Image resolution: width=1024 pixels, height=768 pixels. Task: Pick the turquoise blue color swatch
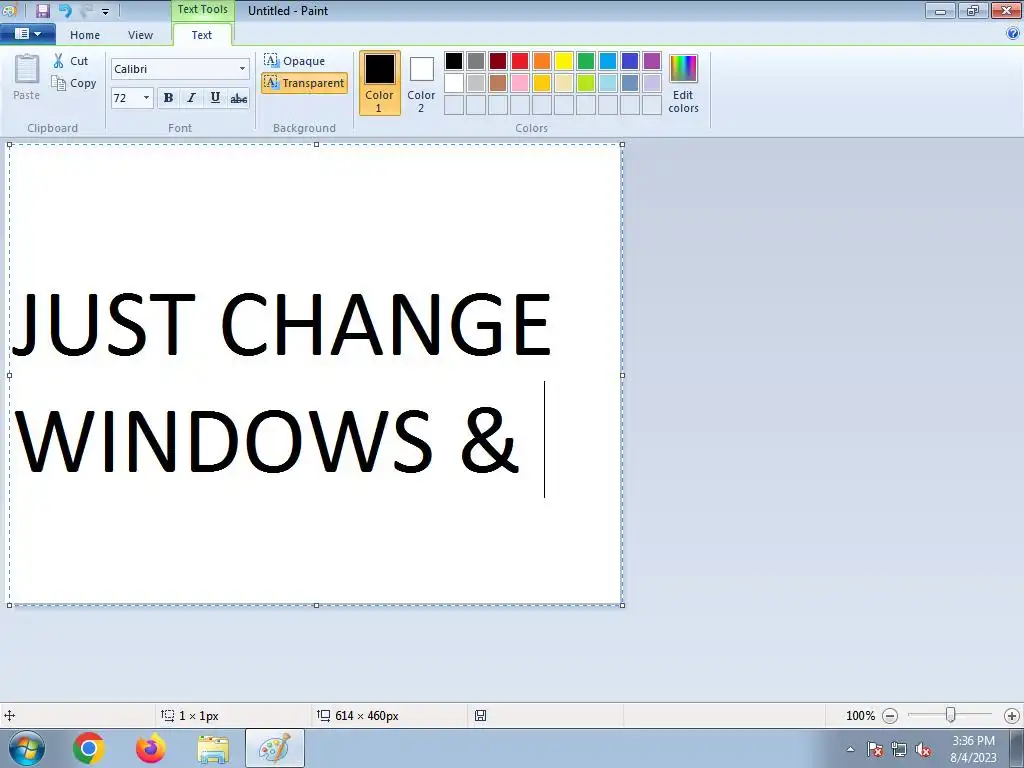pyautogui.click(x=608, y=61)
